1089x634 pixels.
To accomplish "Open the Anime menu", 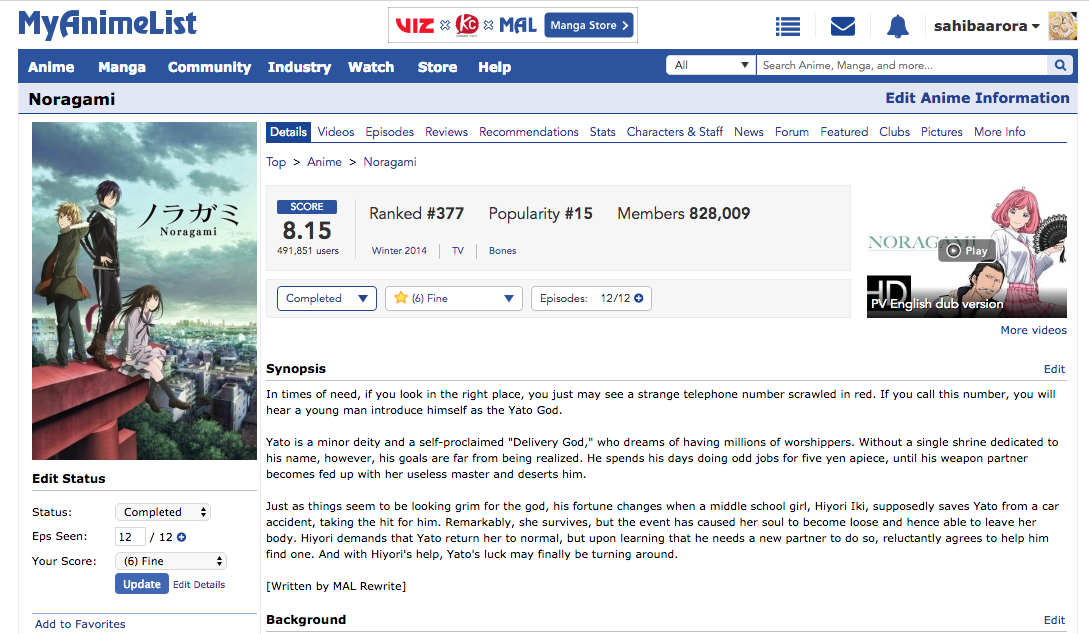I will [51, 67].
